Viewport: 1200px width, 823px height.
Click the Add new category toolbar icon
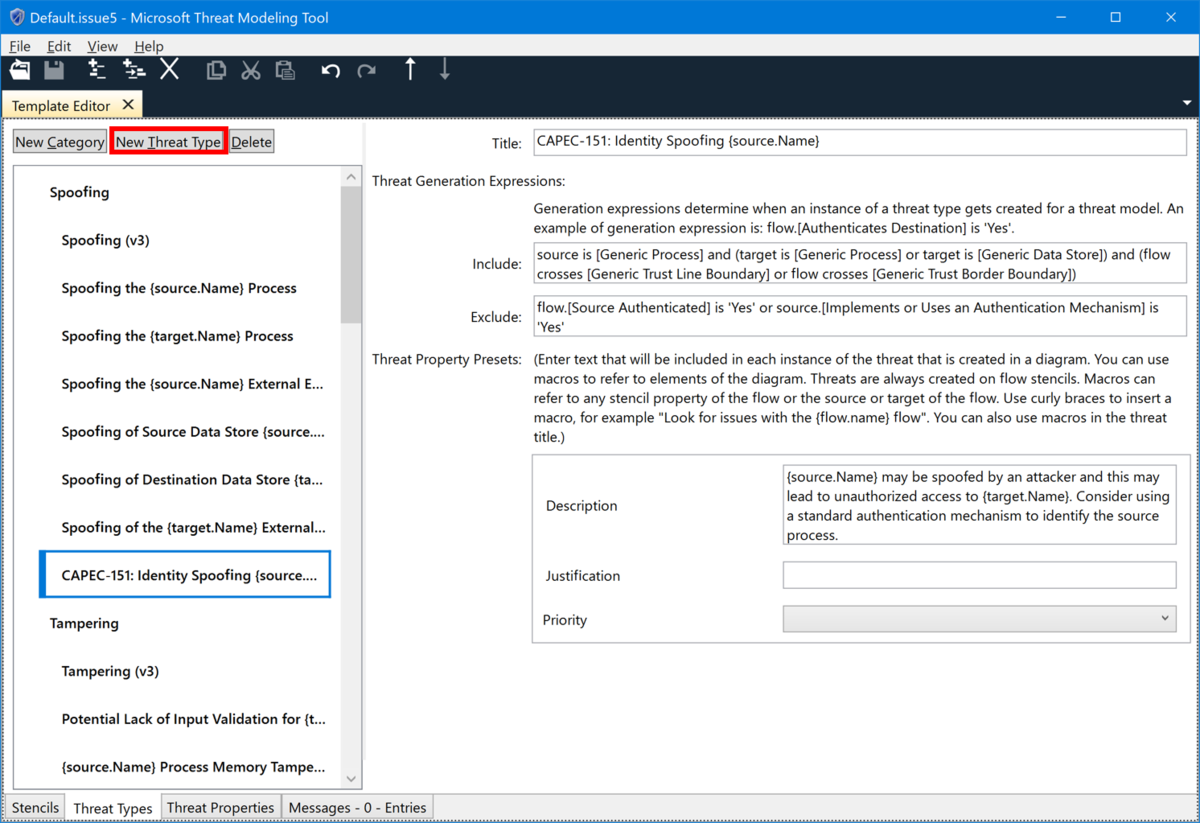pyautogui.click(x=96, y=69)
